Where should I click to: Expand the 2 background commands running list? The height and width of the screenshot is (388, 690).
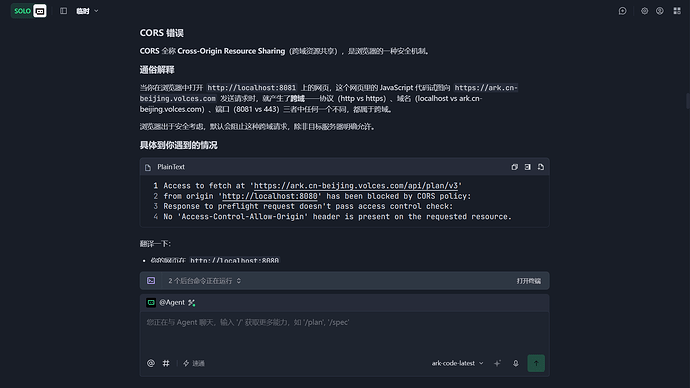coord(205,281)
